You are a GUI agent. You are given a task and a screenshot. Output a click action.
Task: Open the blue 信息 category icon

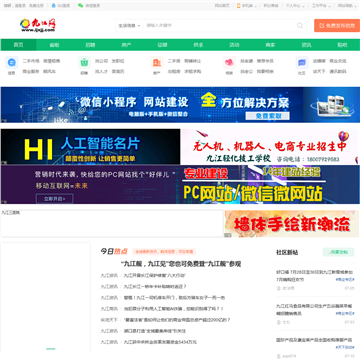click(11, 62)
